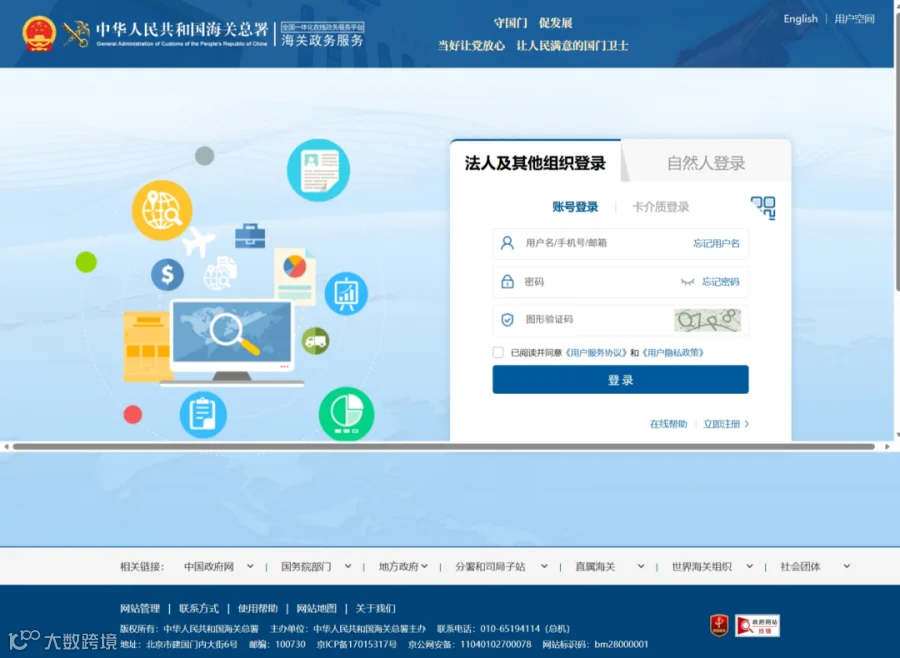900x658 pixels.
Task: Click the 京ICP备17015317号 footer text
Action: click(x=356, y=644)
